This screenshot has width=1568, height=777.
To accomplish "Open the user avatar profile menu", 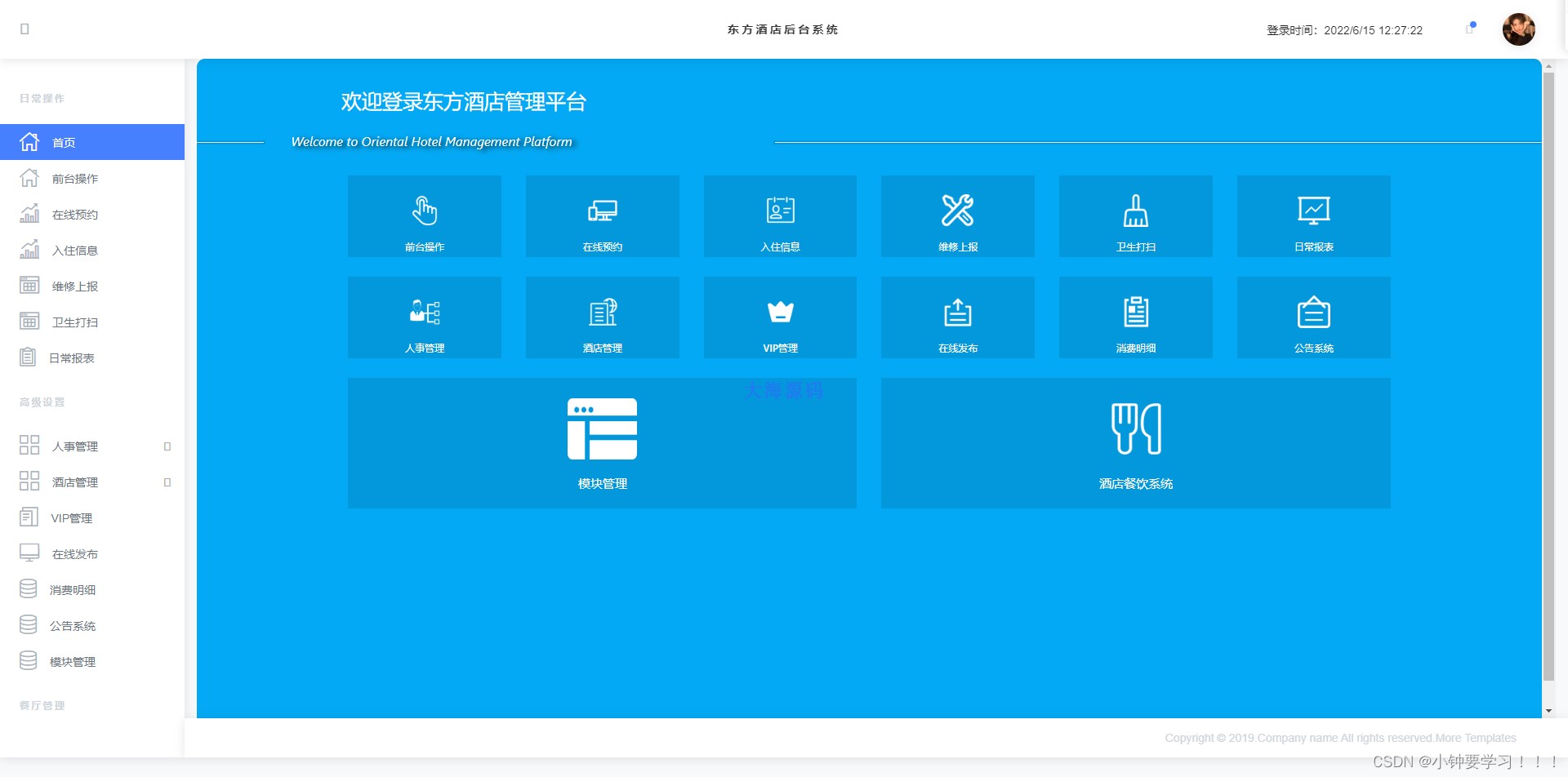I will coord(1518,29).
